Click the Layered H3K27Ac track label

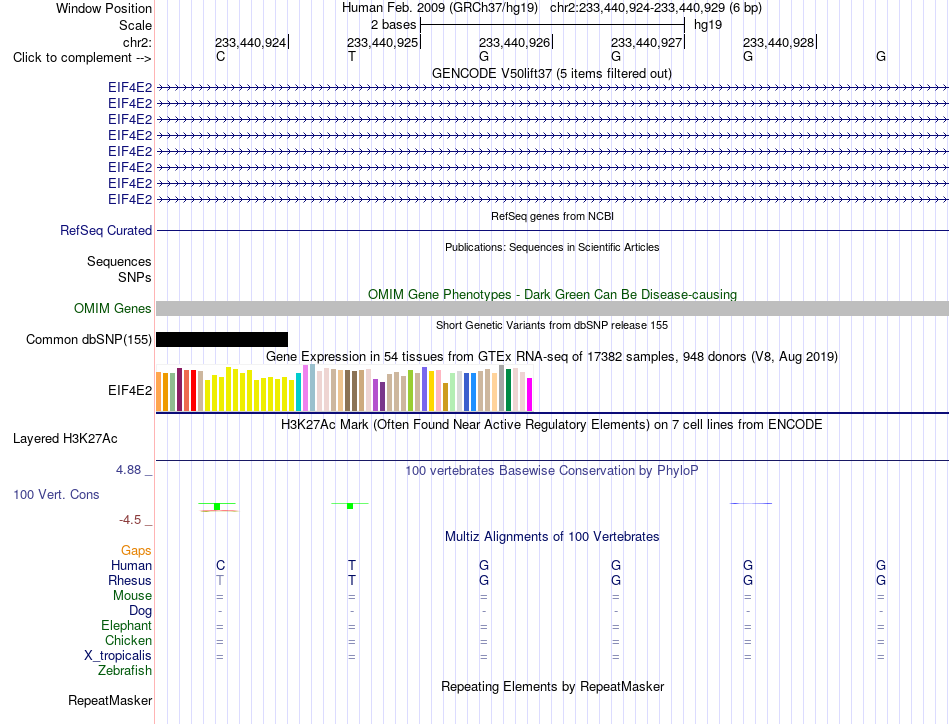[x=65, y=439]
